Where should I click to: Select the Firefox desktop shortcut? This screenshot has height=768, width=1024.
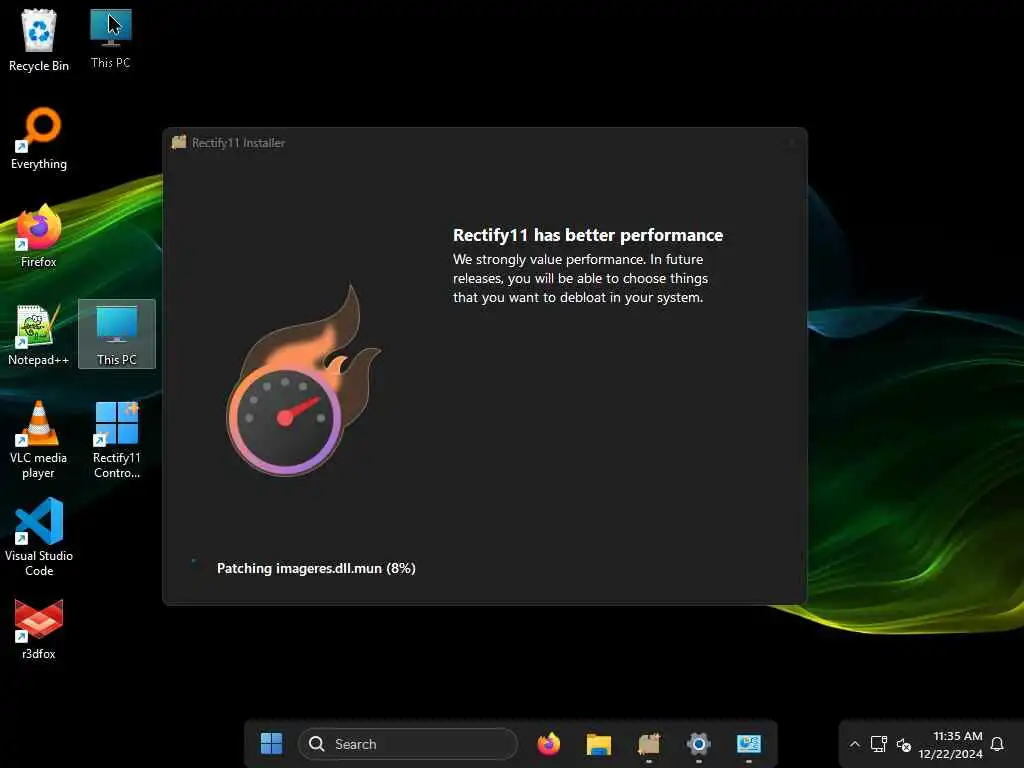coord(39,236)
